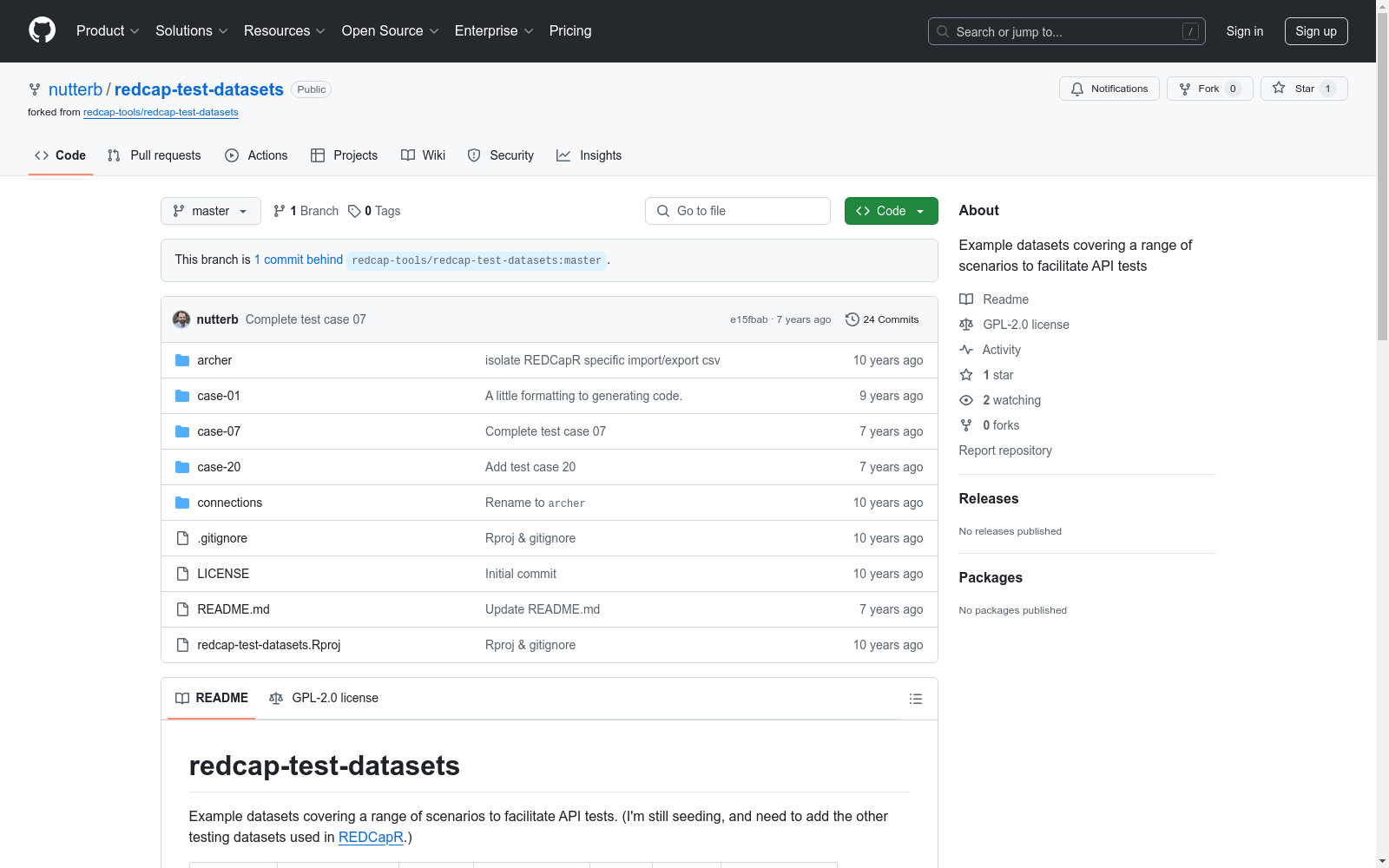This screenshot has height=868, width=1389.
Task: Open the redcap-test-datasets repository link
Action: coord(199,89)
